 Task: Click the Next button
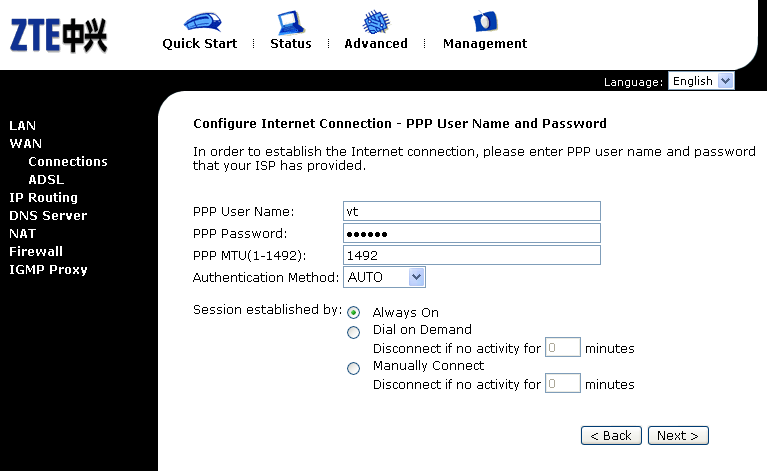pyautogui.click(x=678, y=435)
